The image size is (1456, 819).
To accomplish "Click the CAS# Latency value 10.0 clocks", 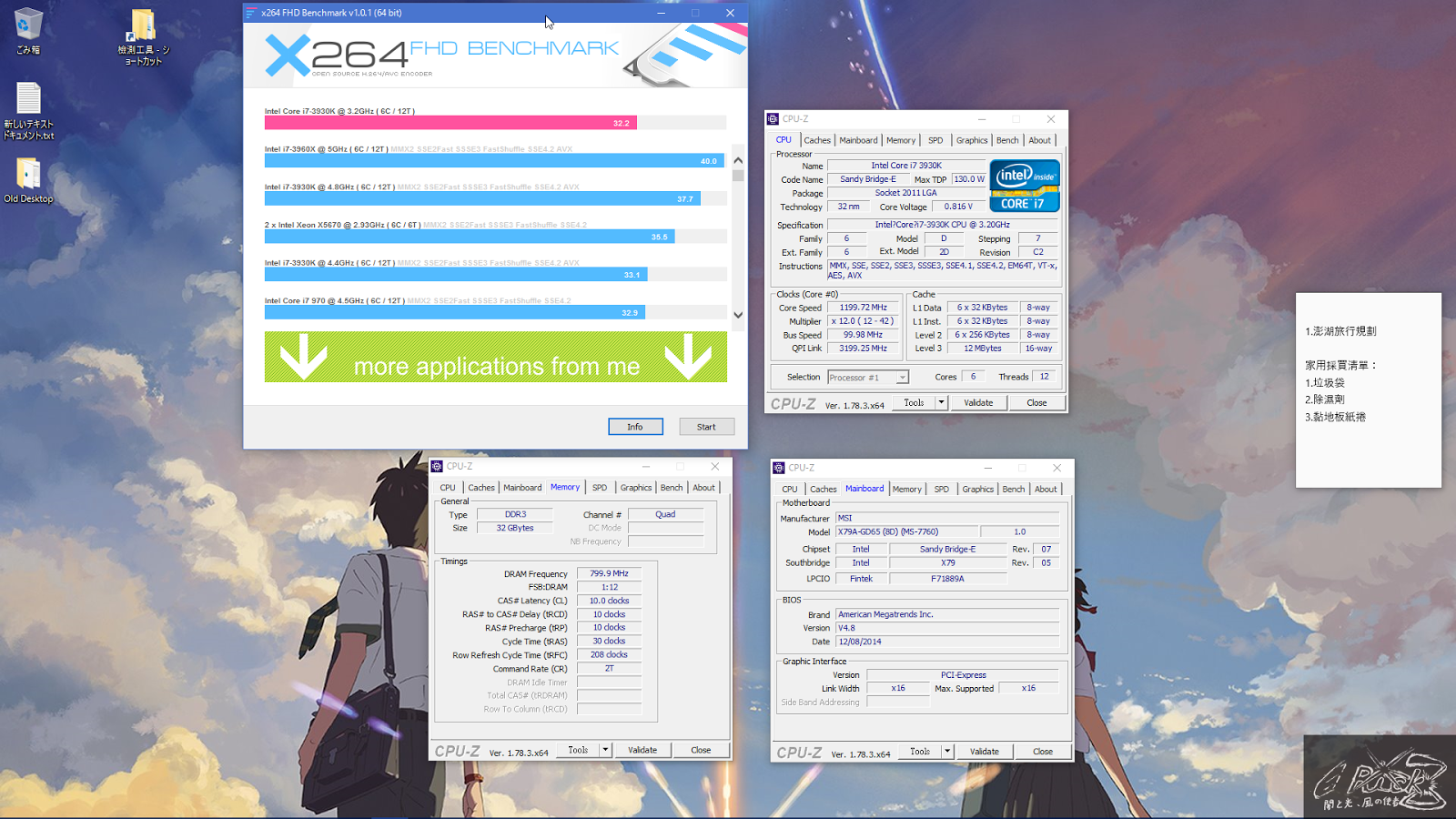I will (610, 601).
